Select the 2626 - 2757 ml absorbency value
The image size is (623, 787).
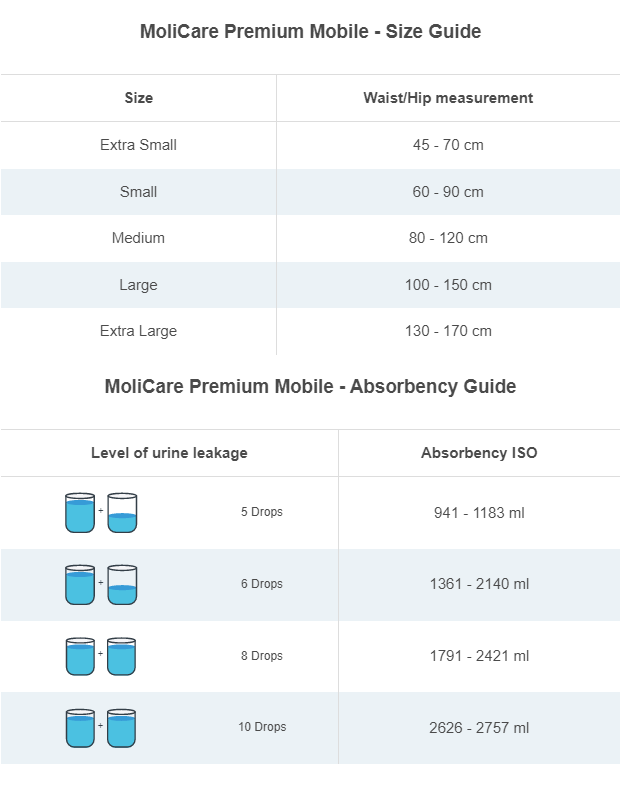[x=479, y=728]
